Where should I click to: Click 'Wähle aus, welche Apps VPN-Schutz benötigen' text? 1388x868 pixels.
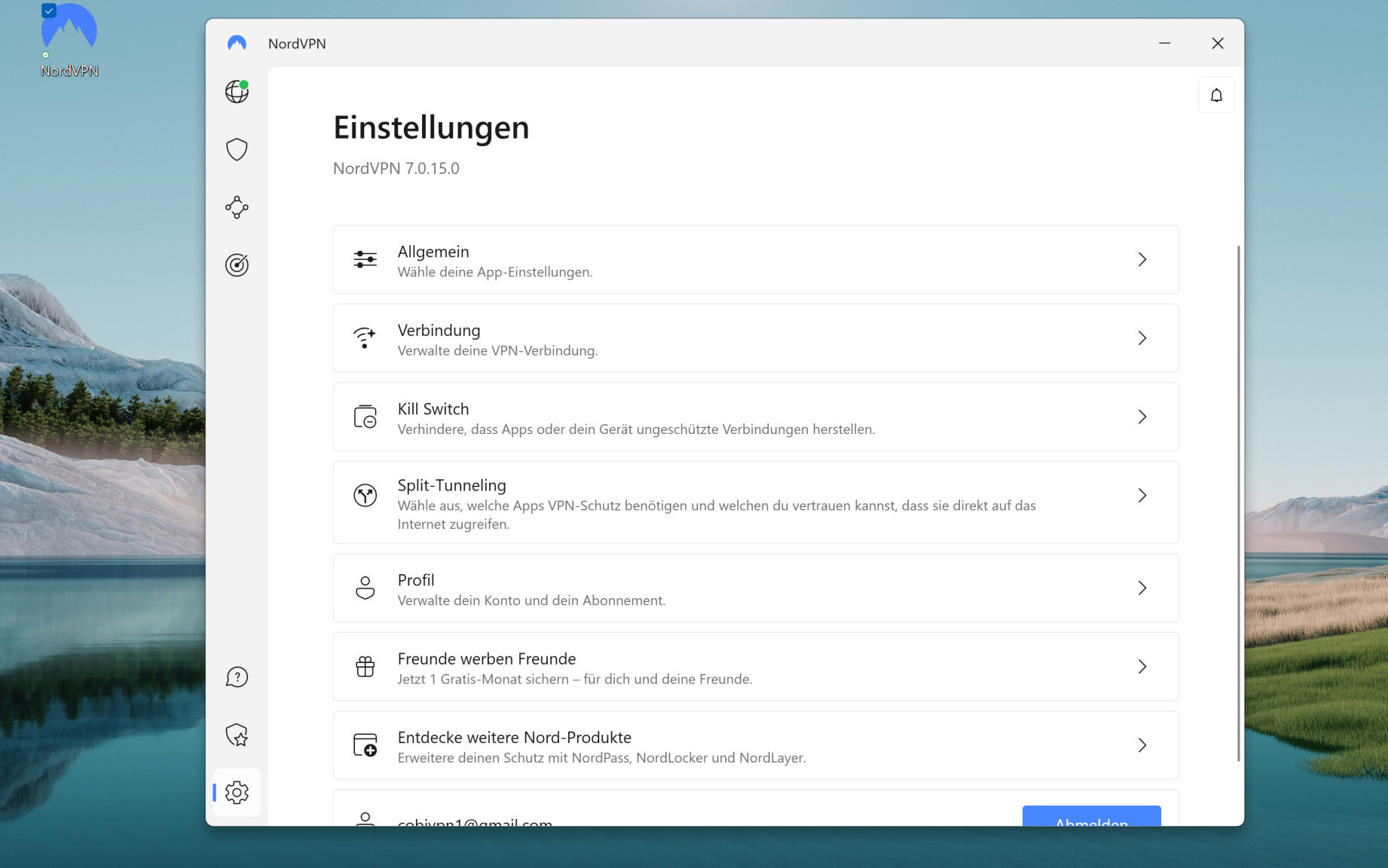tap(717, 515)
